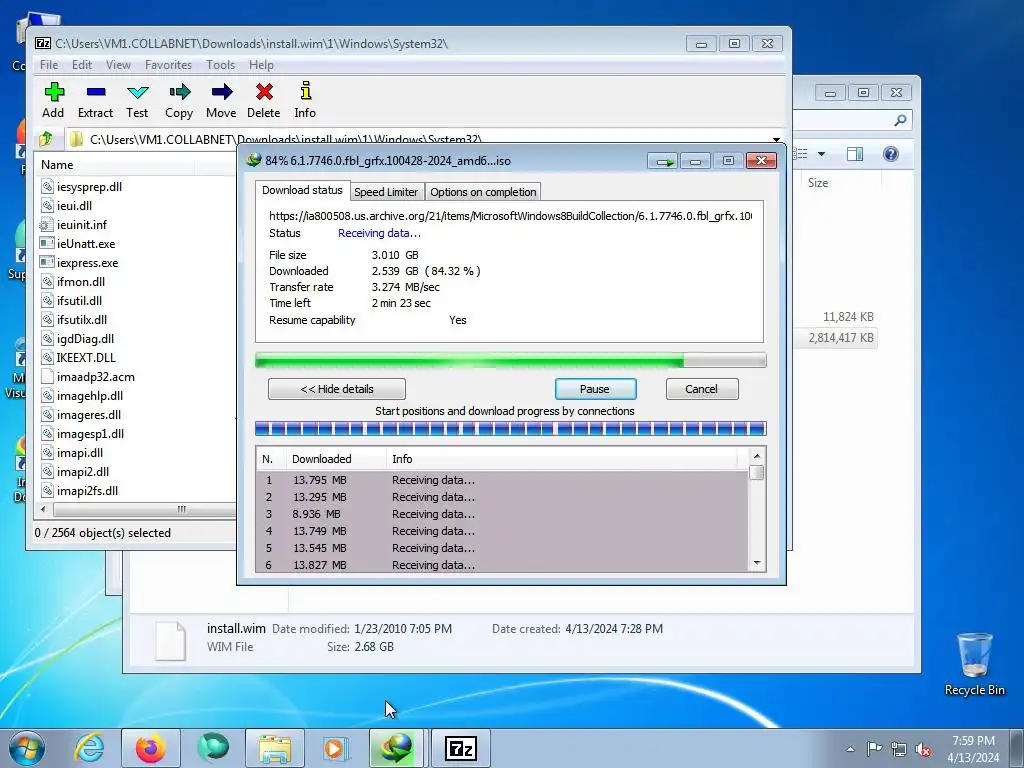Click the Add toolbar icon in 7-Zip
The height and width of the screenshot is (768, 1024).
54,101
